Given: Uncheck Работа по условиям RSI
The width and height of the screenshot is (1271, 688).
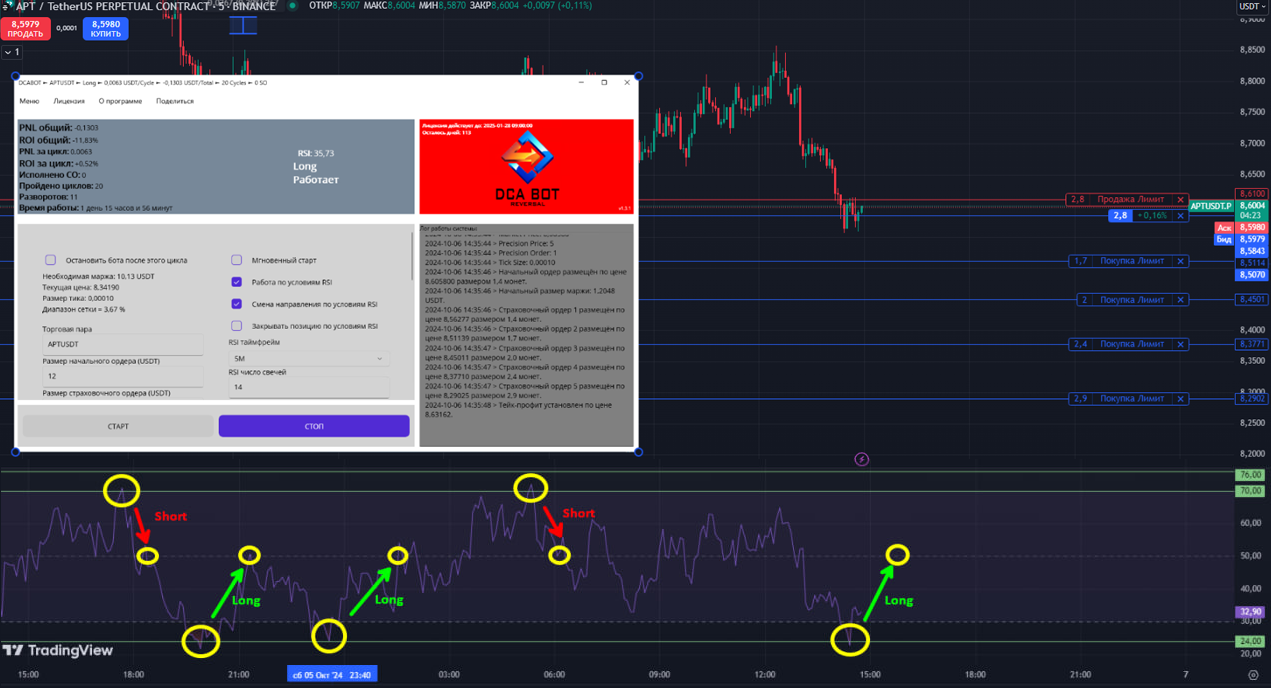Looking at the screenshot, I should pos(236,282).
